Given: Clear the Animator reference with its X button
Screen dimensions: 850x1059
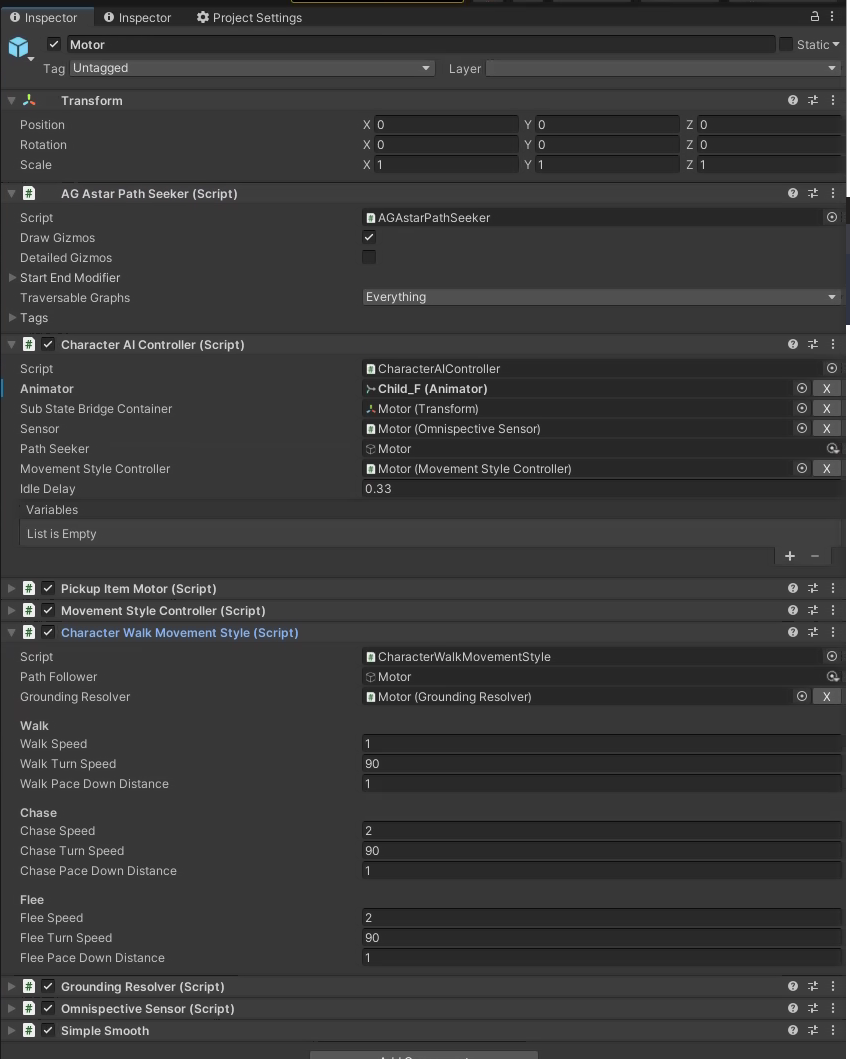Looking at the screenshot, I should point(826,388).
